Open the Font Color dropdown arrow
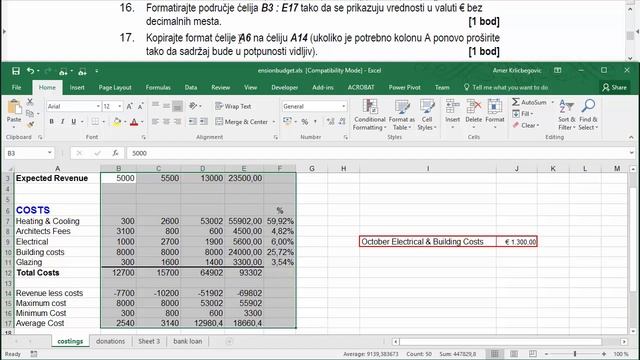Screen dimensions: 640x360 142,122
